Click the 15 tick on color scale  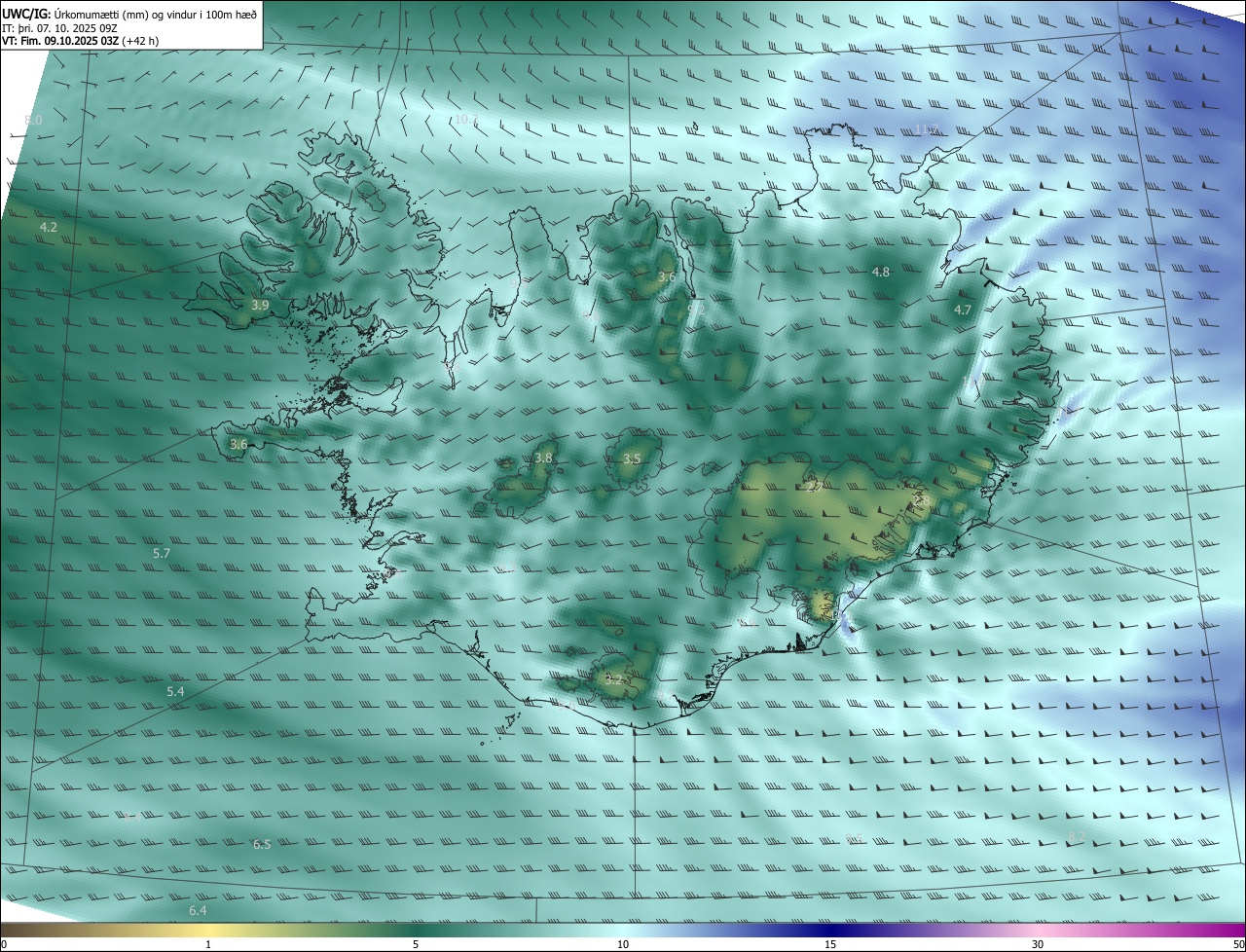click(830, 944)
